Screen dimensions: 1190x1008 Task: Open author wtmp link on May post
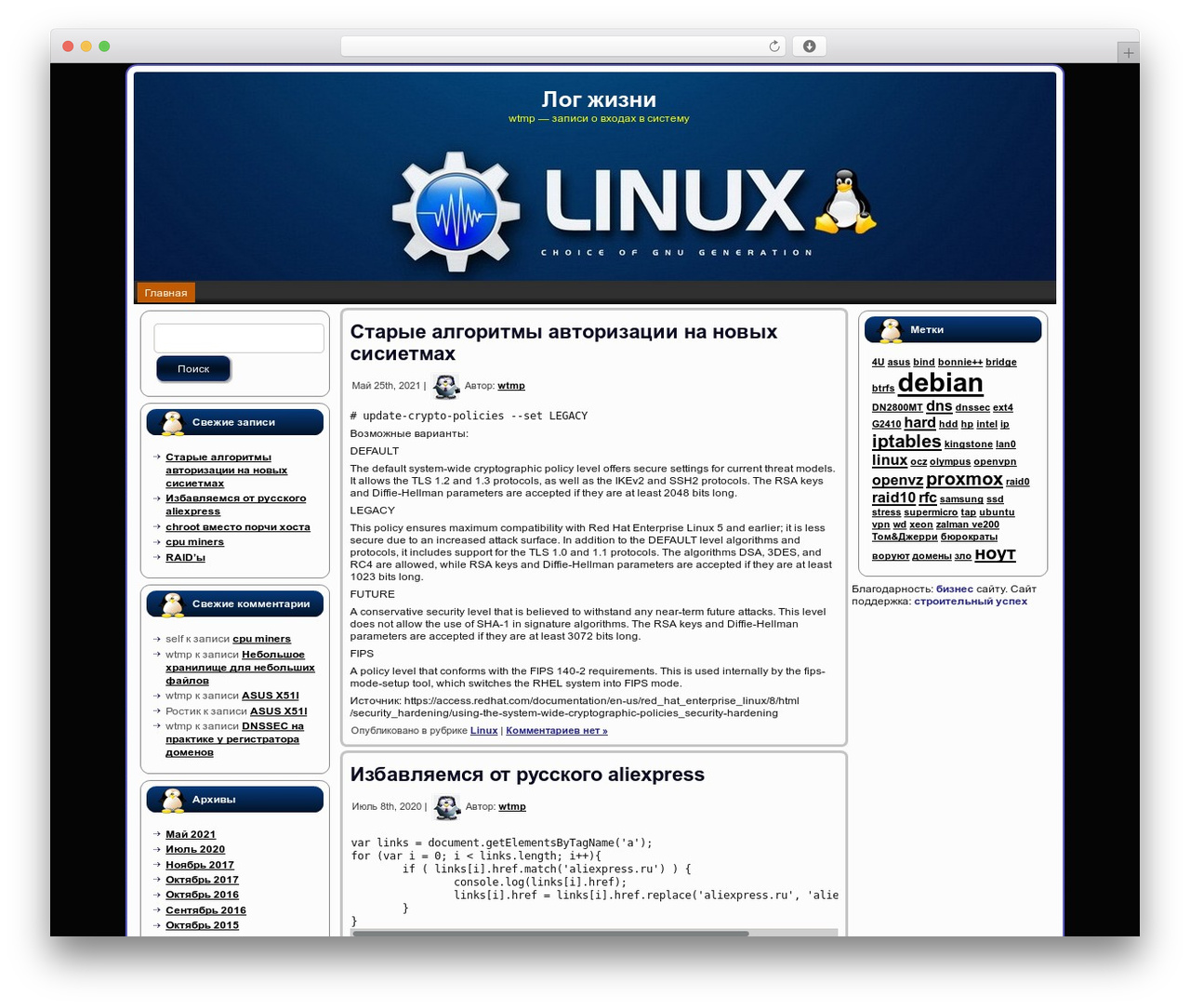(511, 386)
